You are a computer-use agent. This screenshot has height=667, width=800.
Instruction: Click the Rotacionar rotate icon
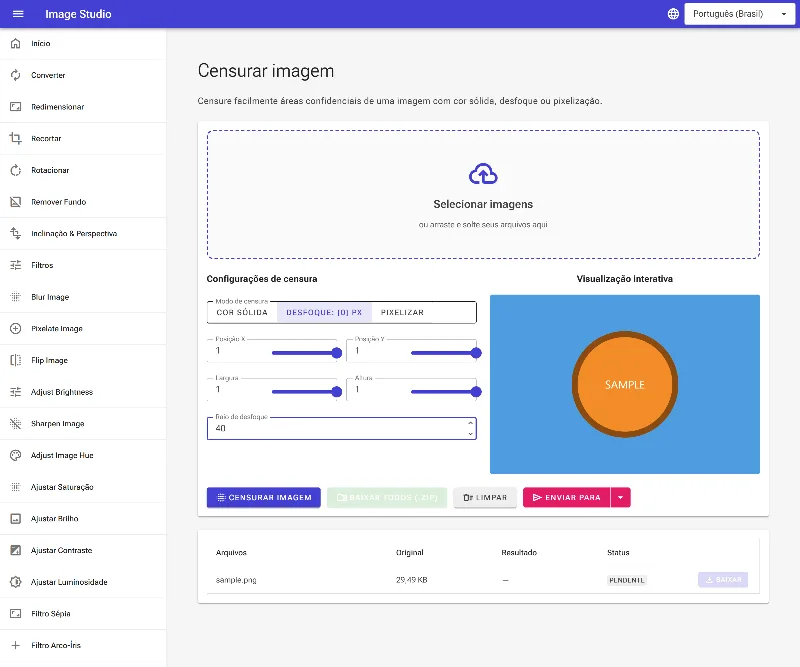(16, 170)
